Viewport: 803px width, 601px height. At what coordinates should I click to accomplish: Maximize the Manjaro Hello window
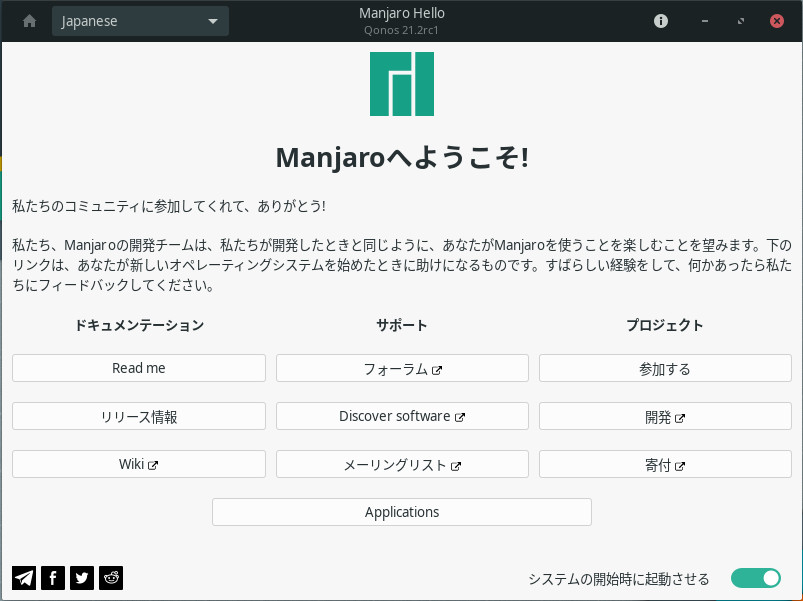click(x=740, y=21)
